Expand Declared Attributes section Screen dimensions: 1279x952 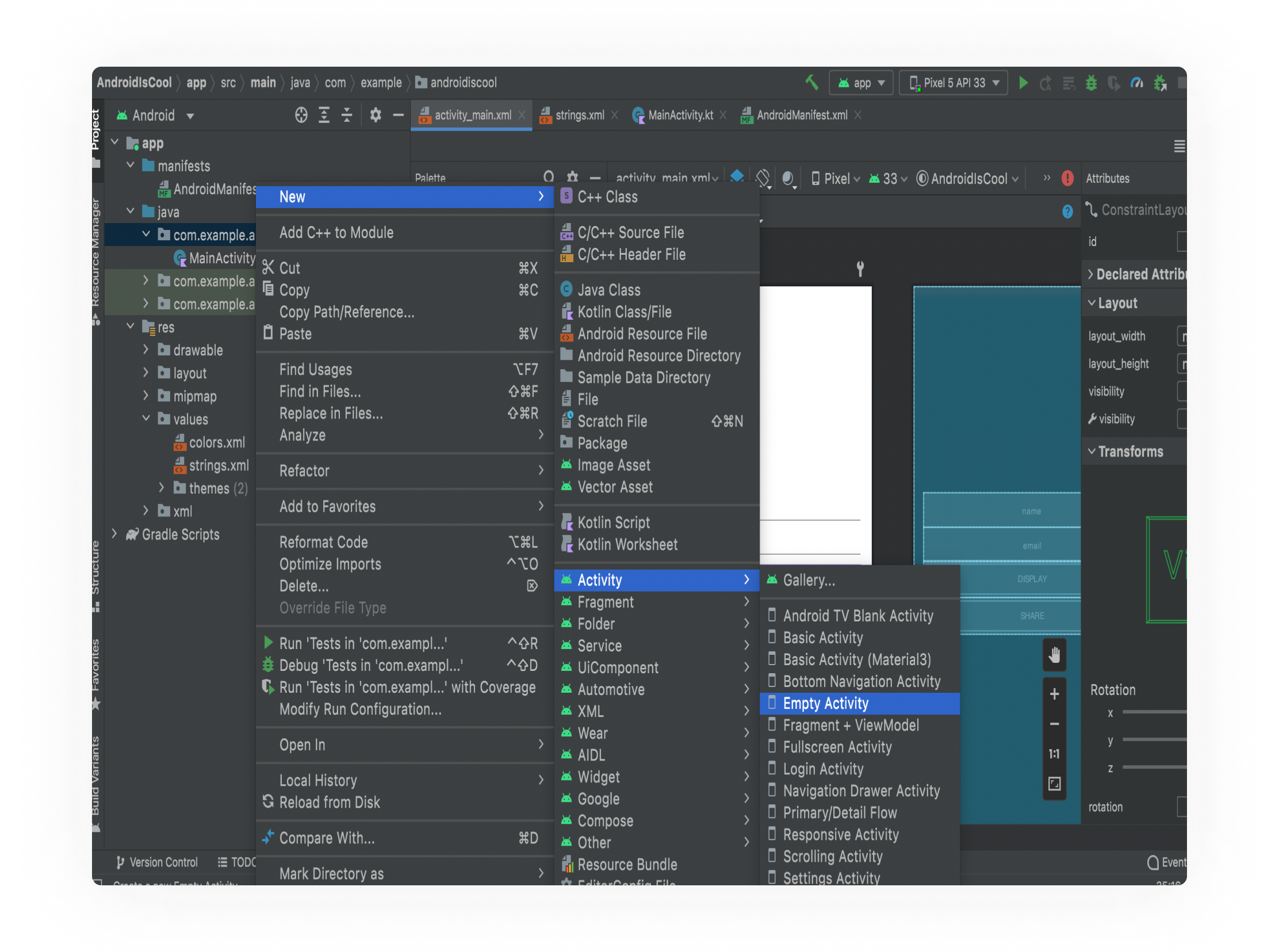(x=1090, y=274)
